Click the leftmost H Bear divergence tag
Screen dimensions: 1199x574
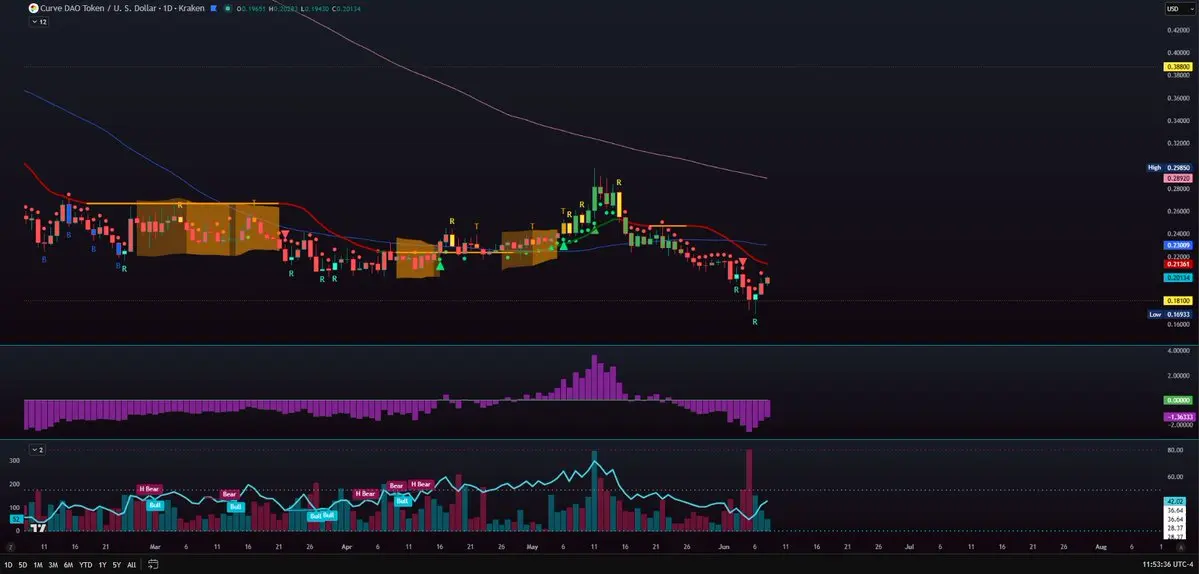(150, 488)
